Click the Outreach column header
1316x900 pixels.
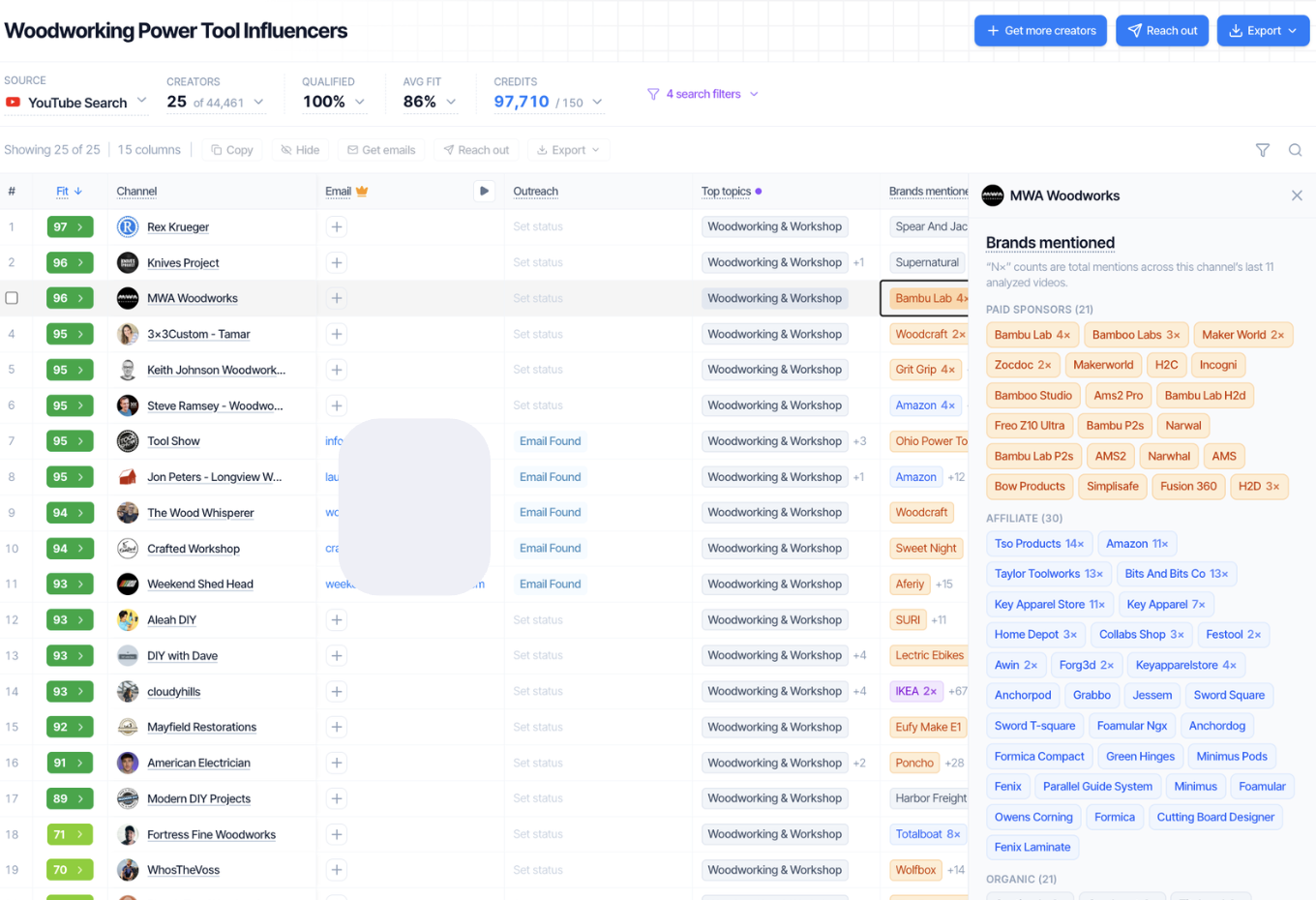click(x=535, y=192)
